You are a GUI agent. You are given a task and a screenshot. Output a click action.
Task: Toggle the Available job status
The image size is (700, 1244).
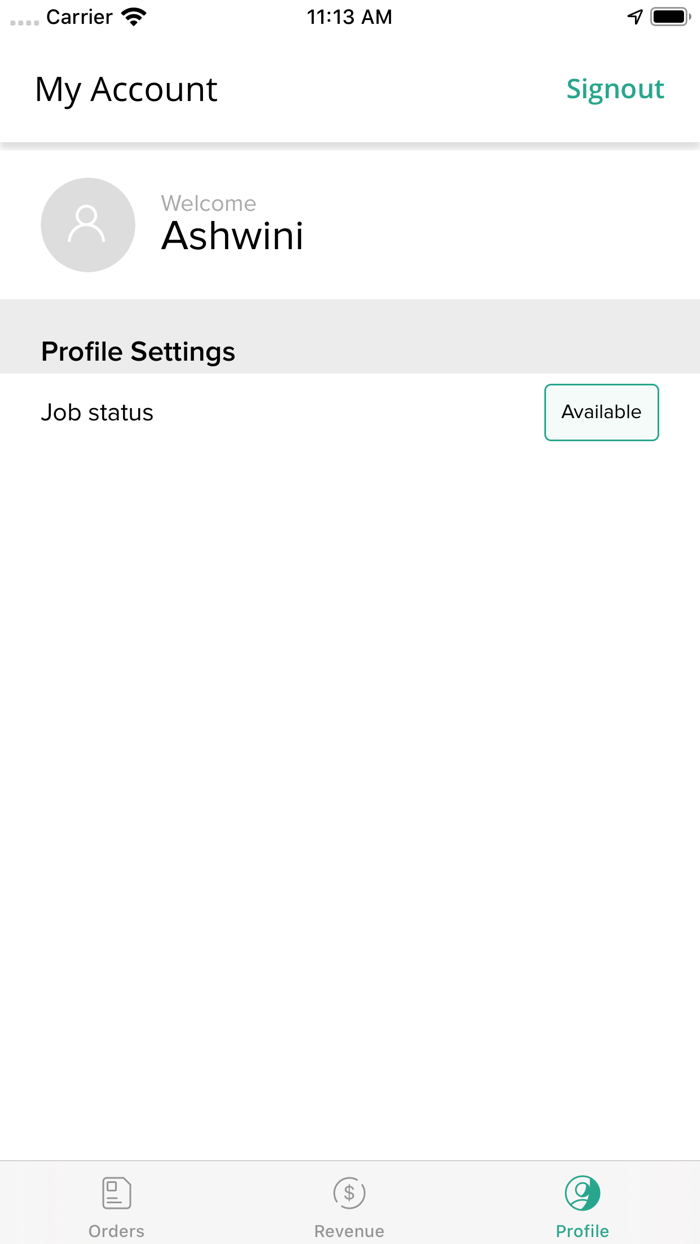coord(601,412)
